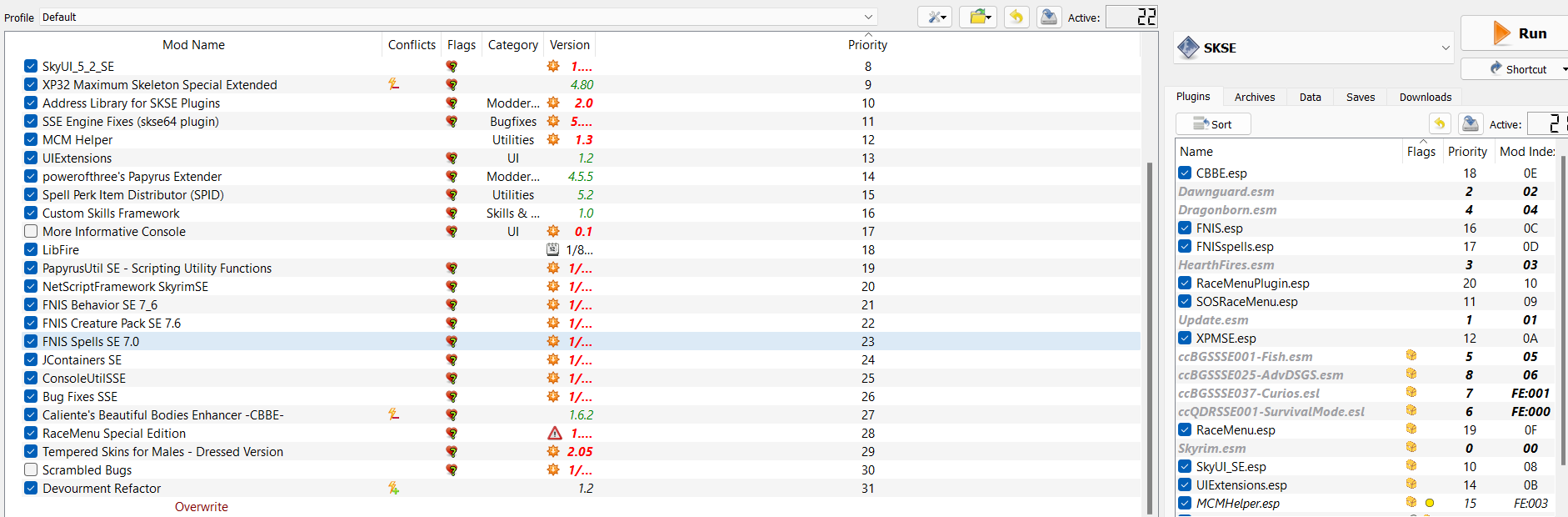Restore mod list backup with yellow arrow

(x=1016, y=17)
